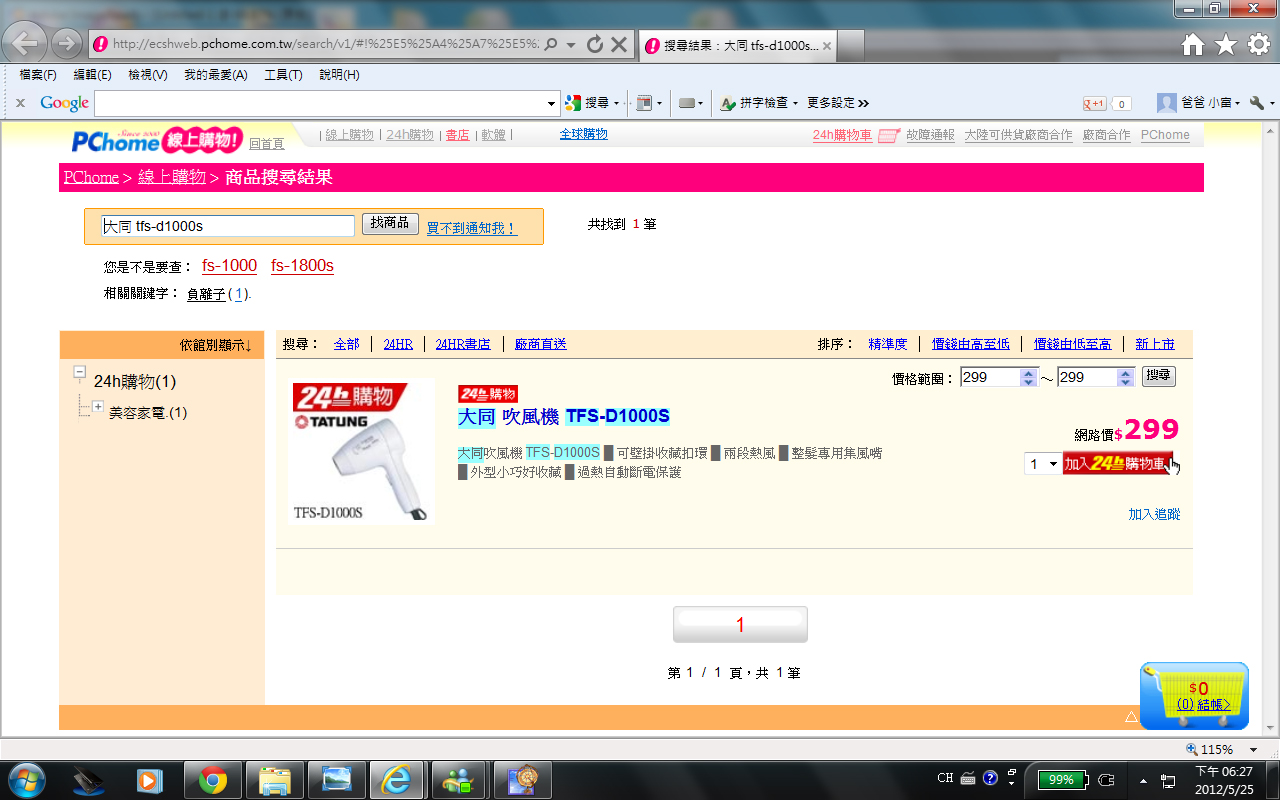The width and height of the screenshot is (1280, 800).
Task: Collapse the 24h購物(1) tree node
Action: pyautogui.click(x=80, y=373)
